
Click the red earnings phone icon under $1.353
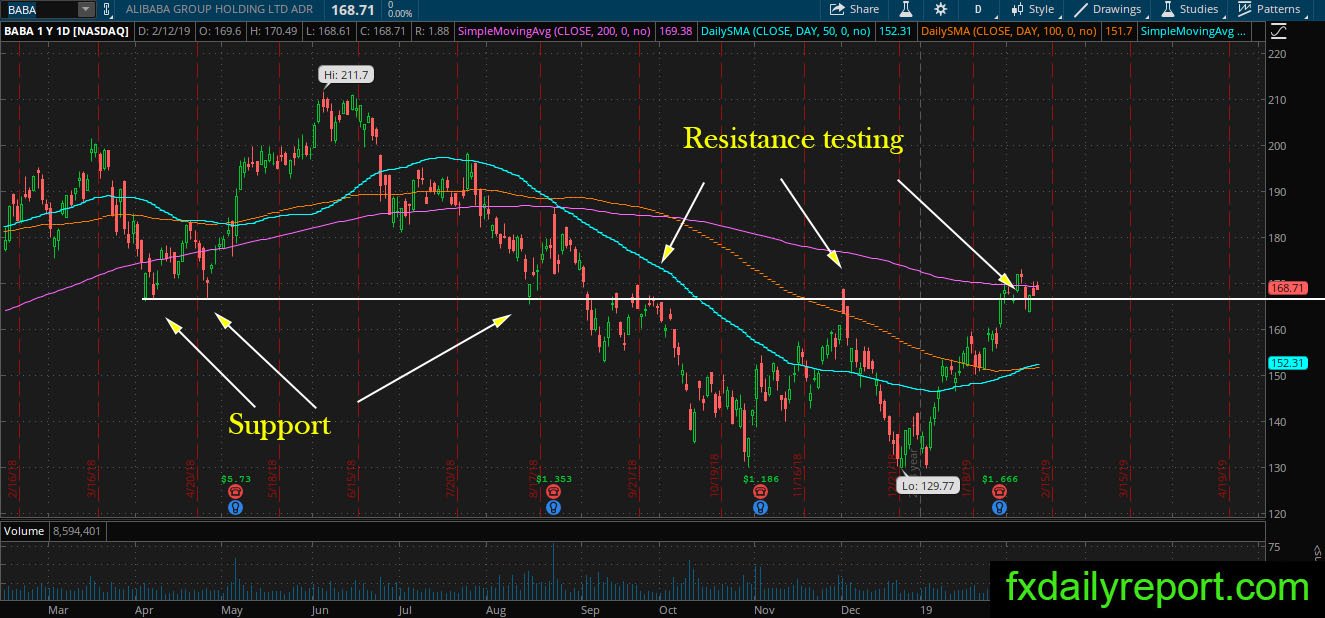552,493
